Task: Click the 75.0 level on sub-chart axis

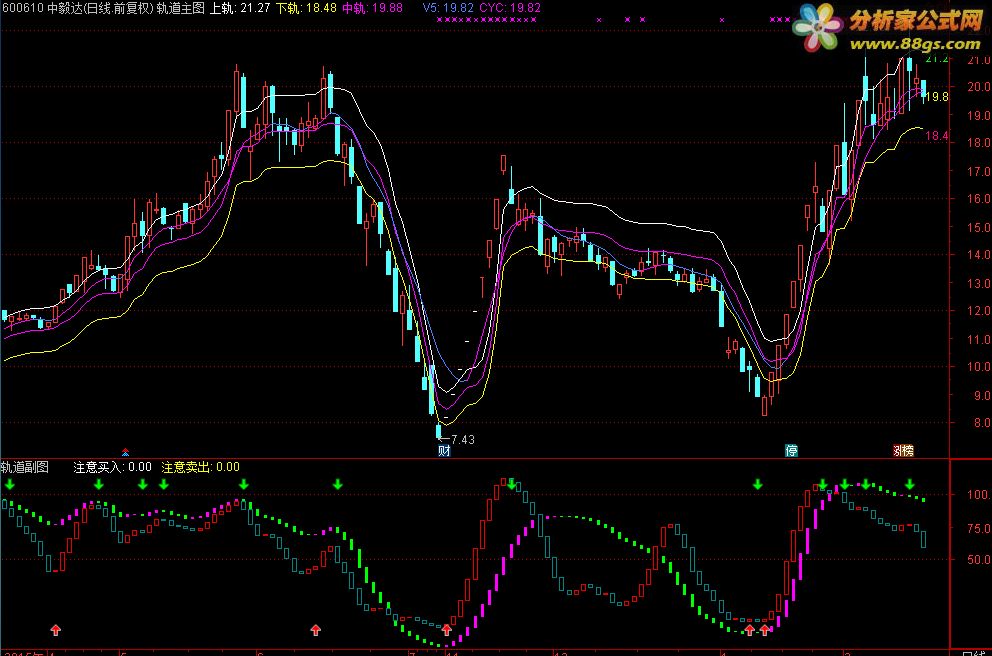Action: click(979, 528)
